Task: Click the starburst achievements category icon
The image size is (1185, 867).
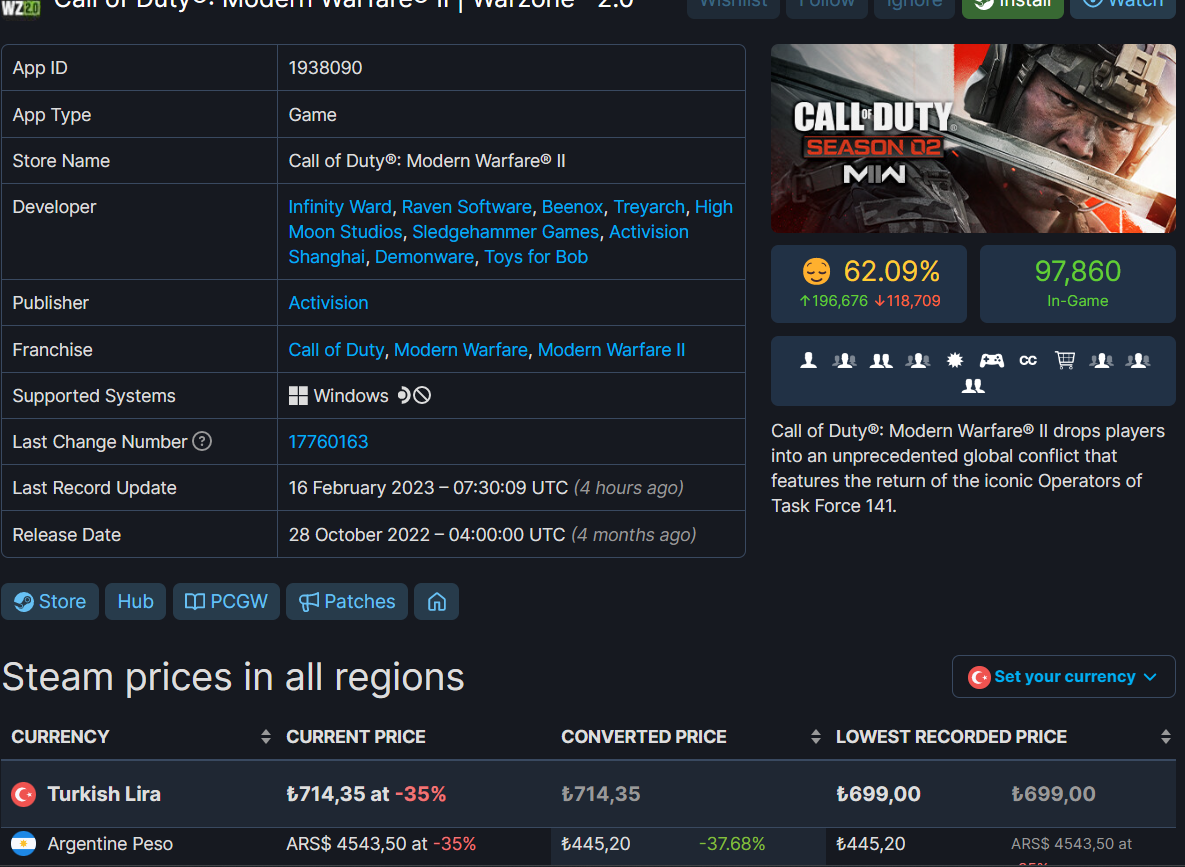Action: (954, 361)
